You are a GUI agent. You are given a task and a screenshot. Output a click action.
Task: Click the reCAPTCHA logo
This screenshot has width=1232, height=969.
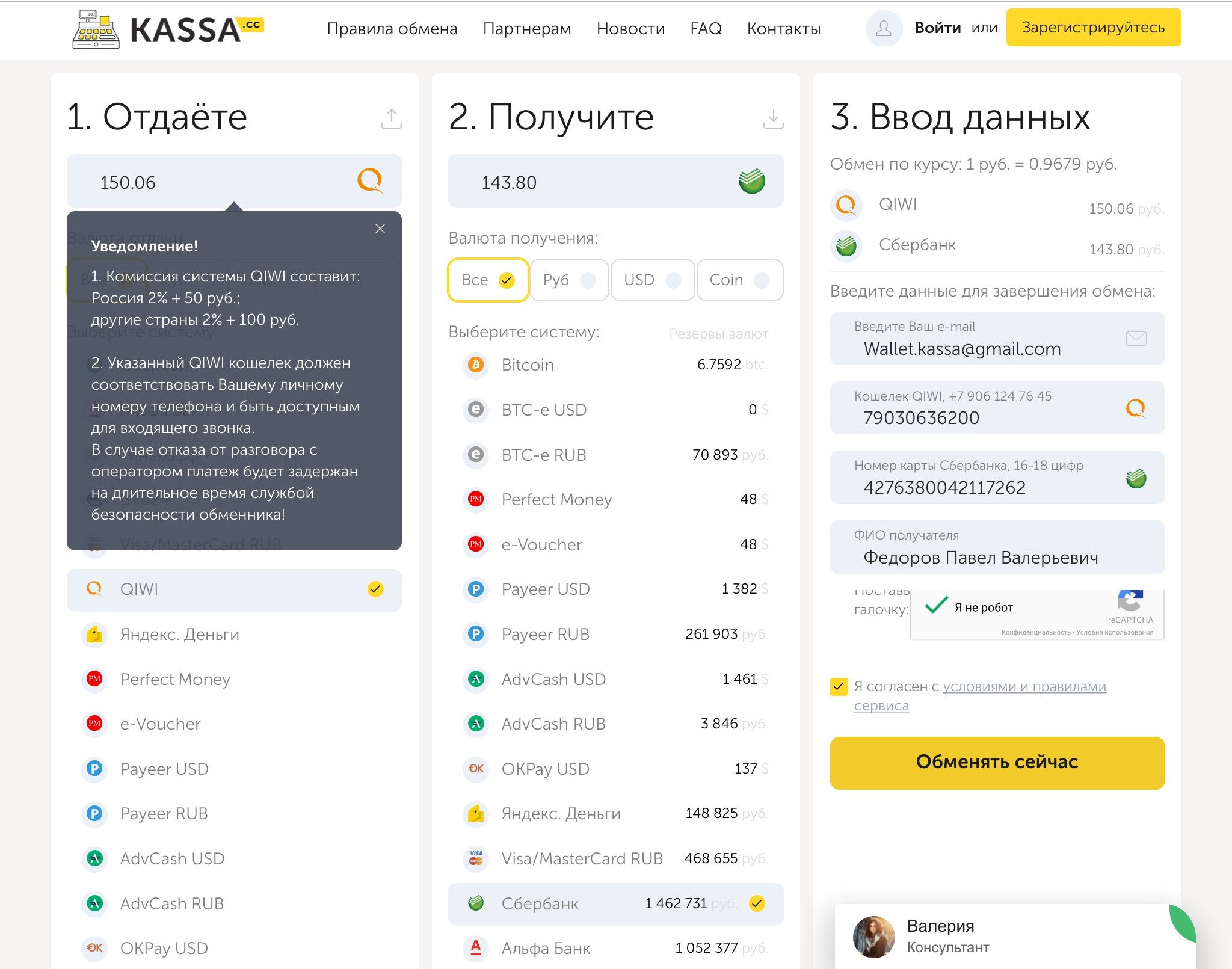(x=1130, y=600)
